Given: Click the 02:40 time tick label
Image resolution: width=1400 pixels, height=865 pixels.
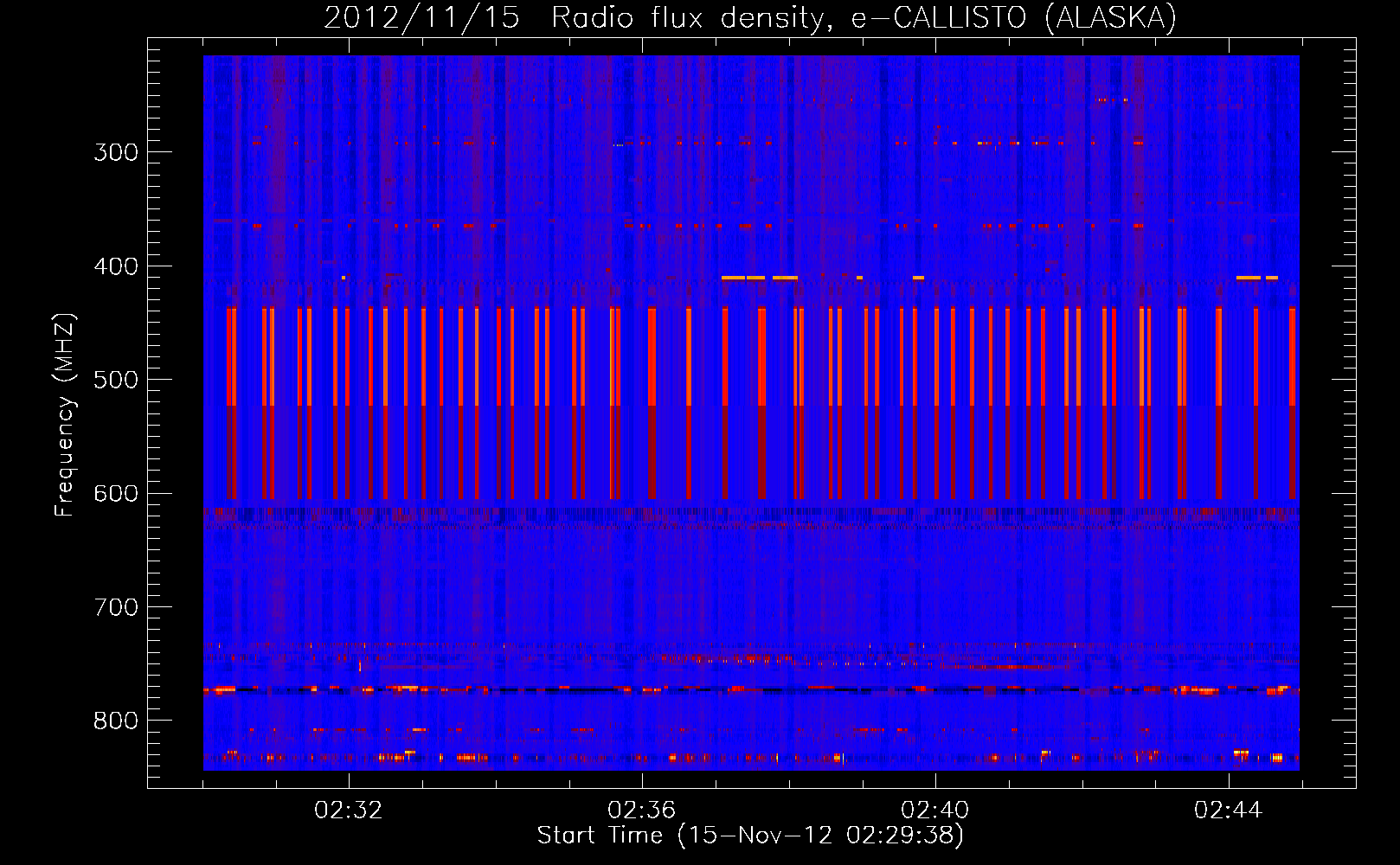Looking at the screenshot, I should coord(935,811).
